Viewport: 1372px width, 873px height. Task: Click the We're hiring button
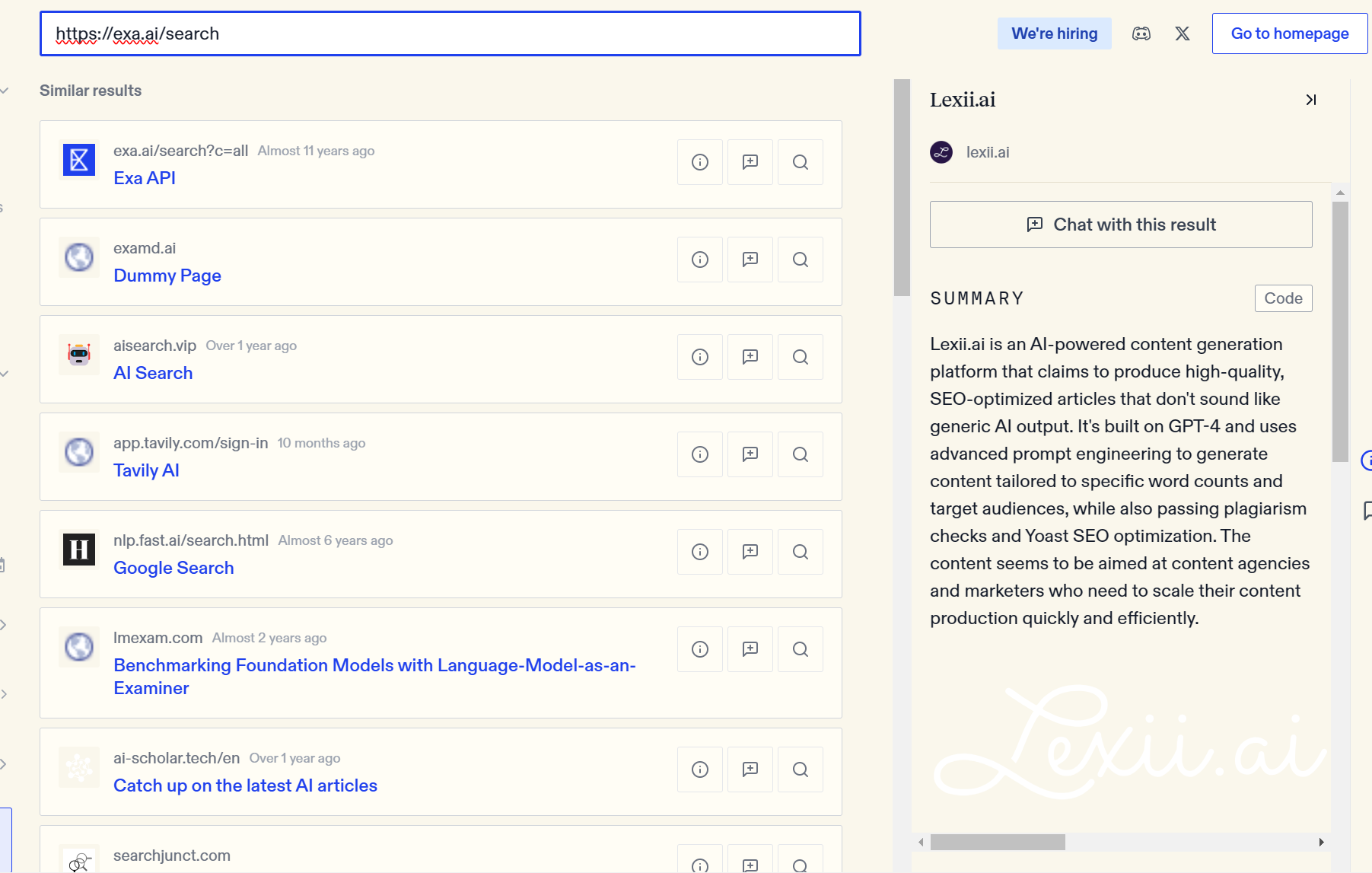[1055, 33]
